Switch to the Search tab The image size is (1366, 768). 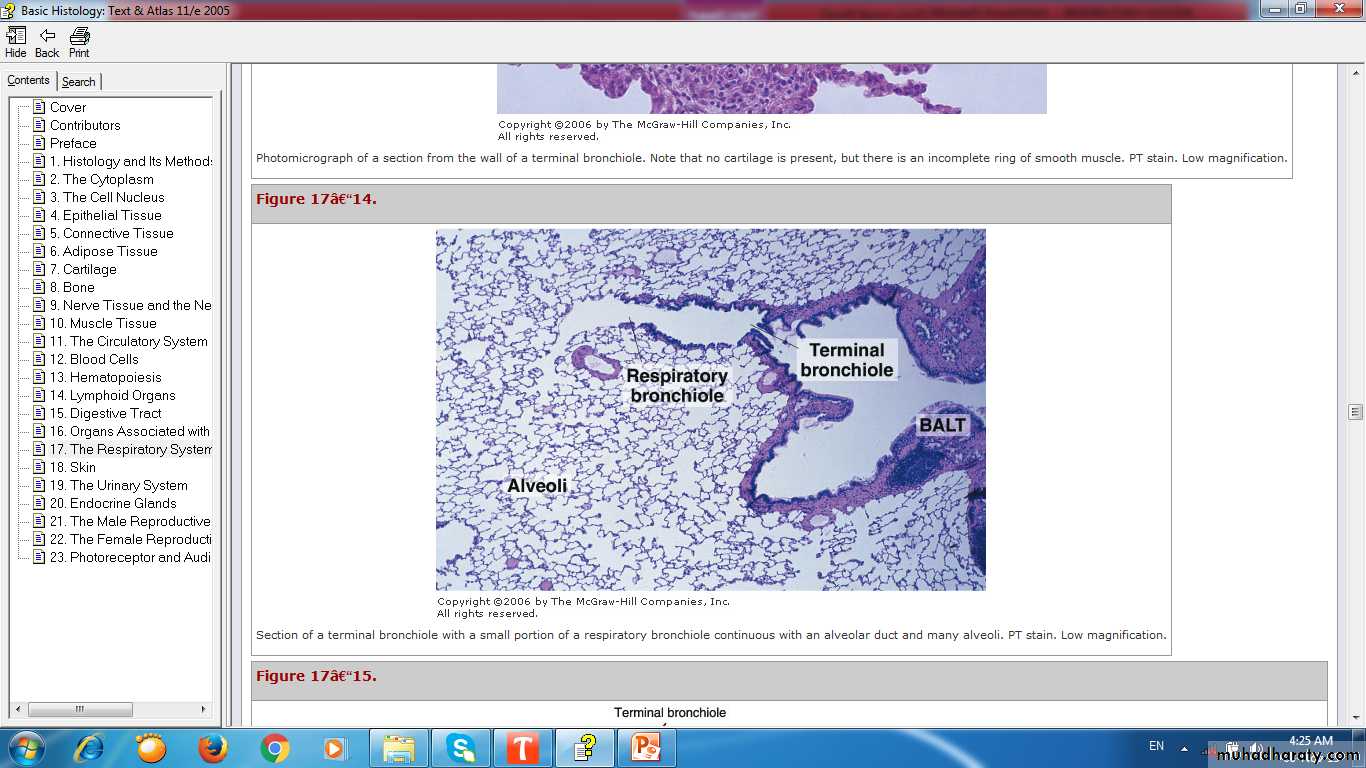(x=79, y=82)
